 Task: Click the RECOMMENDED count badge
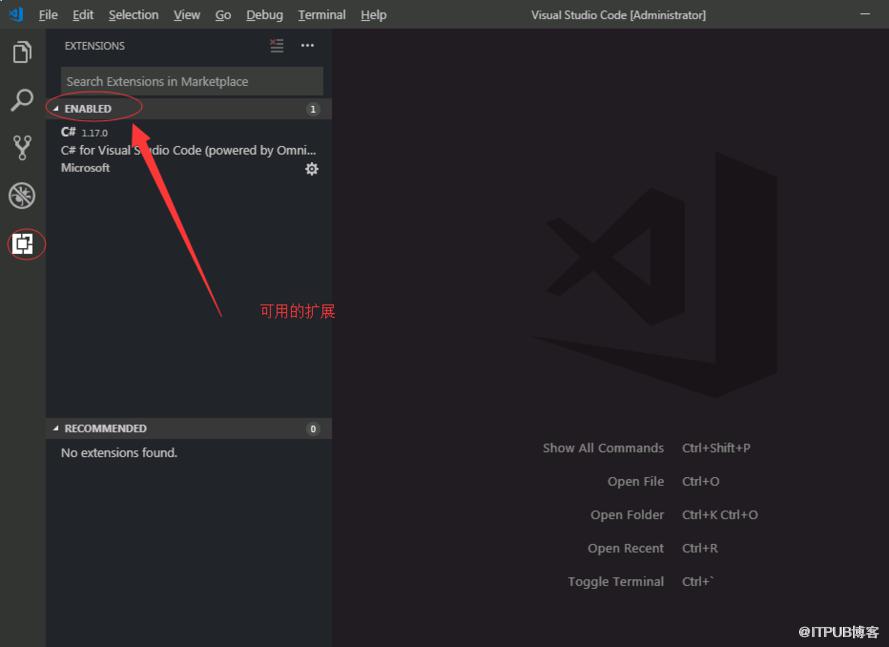(x=312, y=429)
